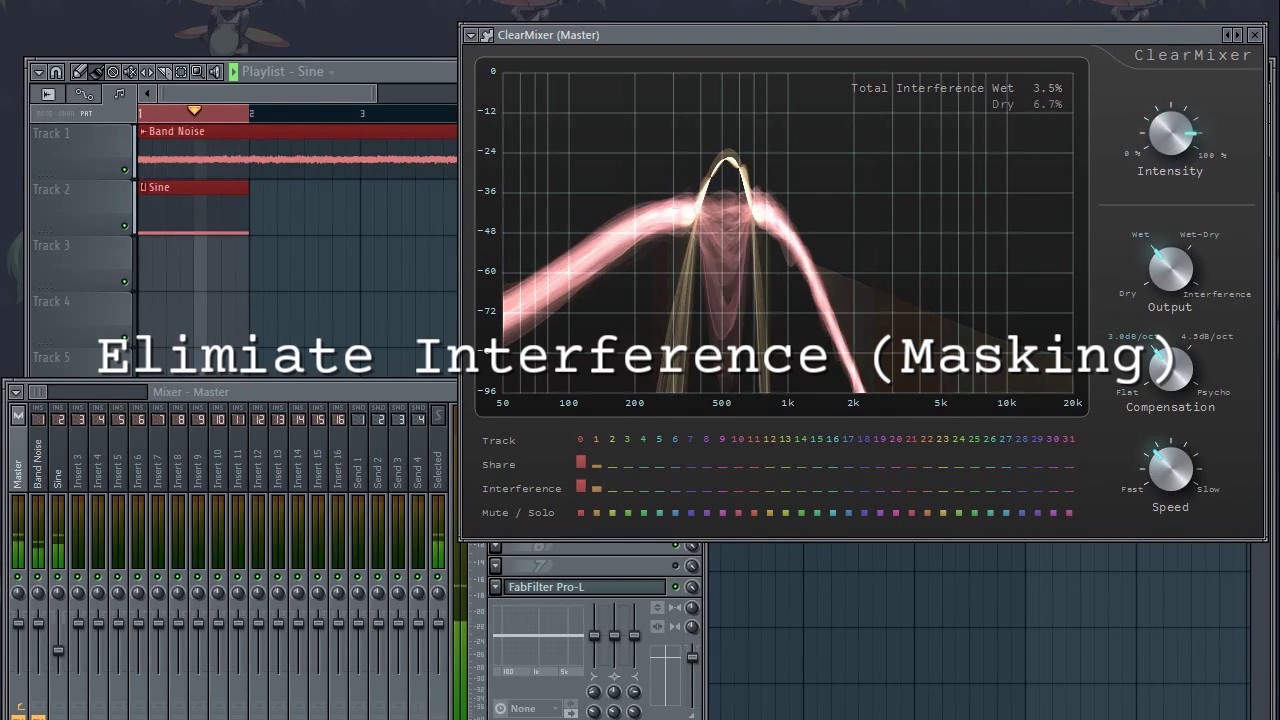Screen dimensions: 1280x720
Task: Select the Track 3 label
Action: pos(51,245)
